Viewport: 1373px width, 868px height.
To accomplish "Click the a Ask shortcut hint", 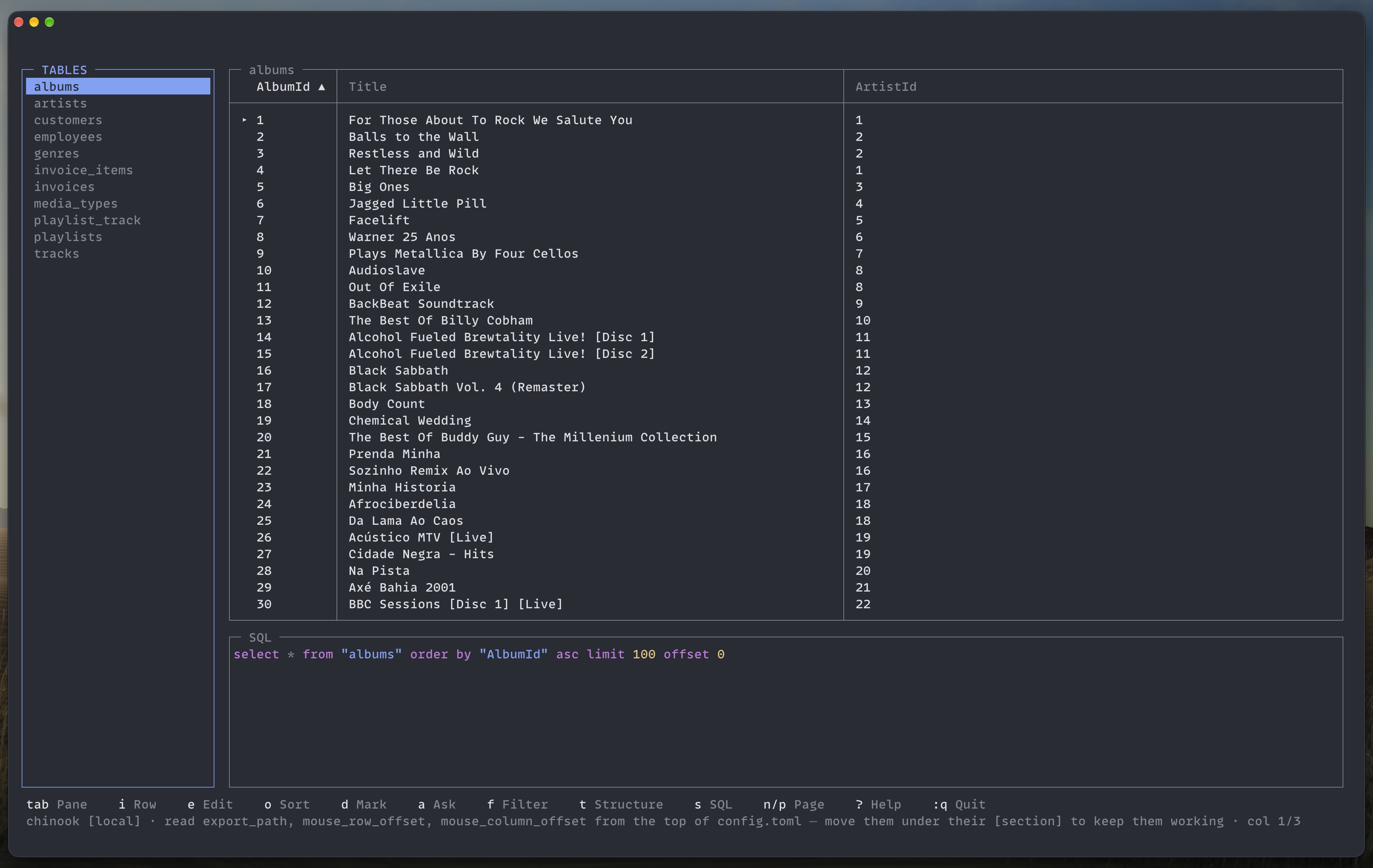I will click(436, 804).
